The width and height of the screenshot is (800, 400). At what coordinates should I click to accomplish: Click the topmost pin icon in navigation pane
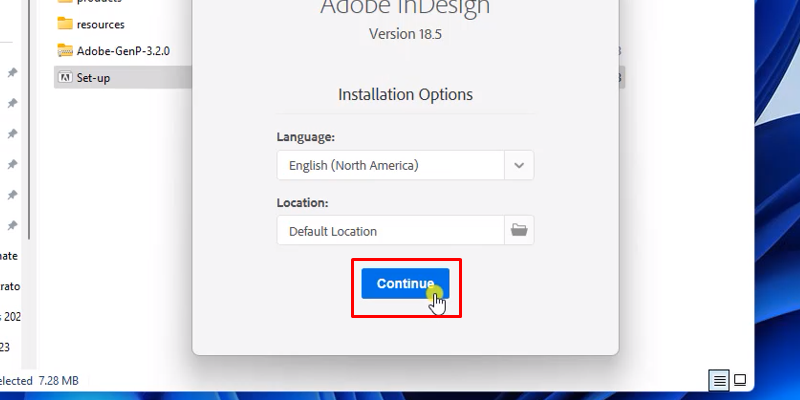[12, 74]
